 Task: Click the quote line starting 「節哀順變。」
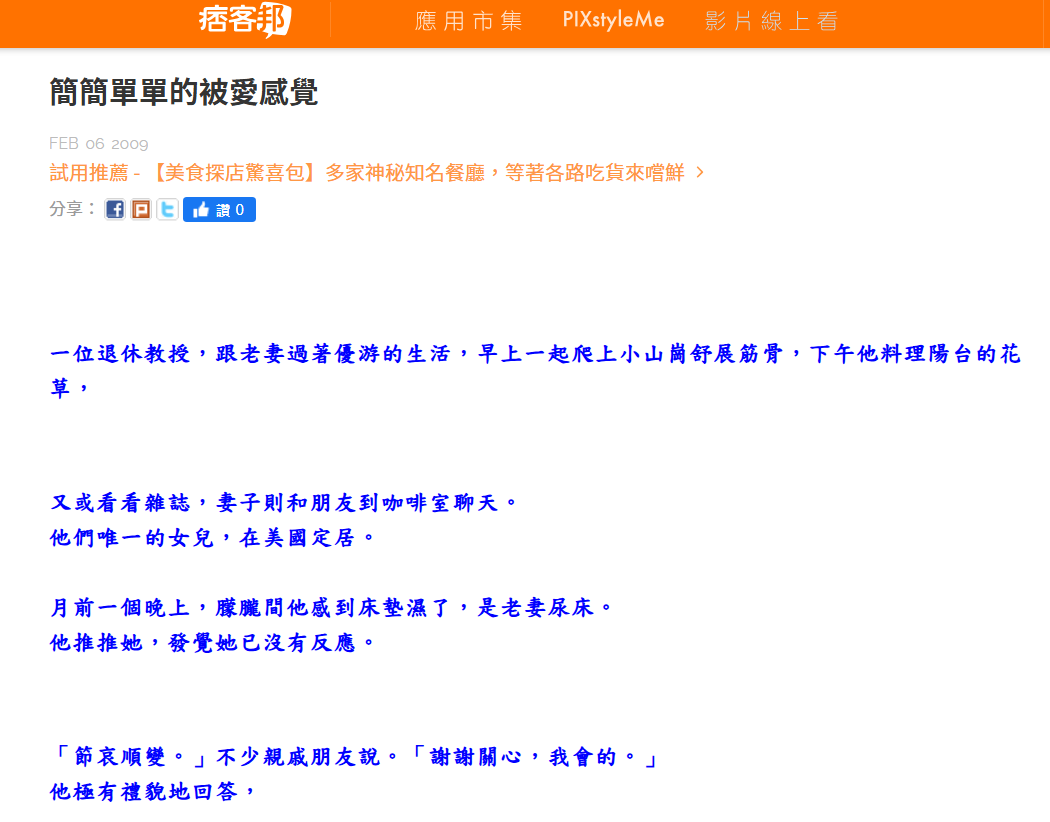pos(355,757)
